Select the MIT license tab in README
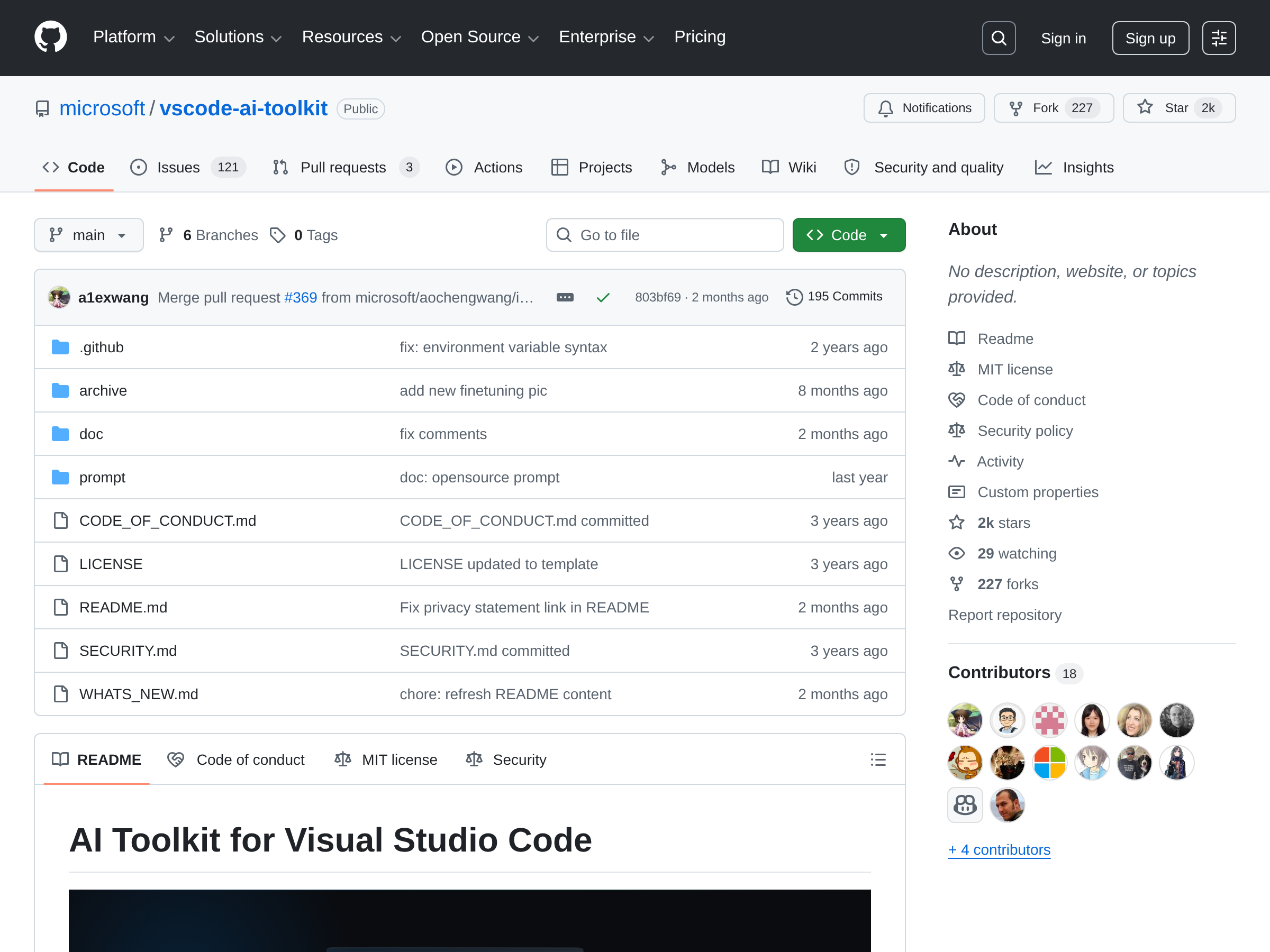Viewport: 1270px width, 952px height. (x=386, y=759)
